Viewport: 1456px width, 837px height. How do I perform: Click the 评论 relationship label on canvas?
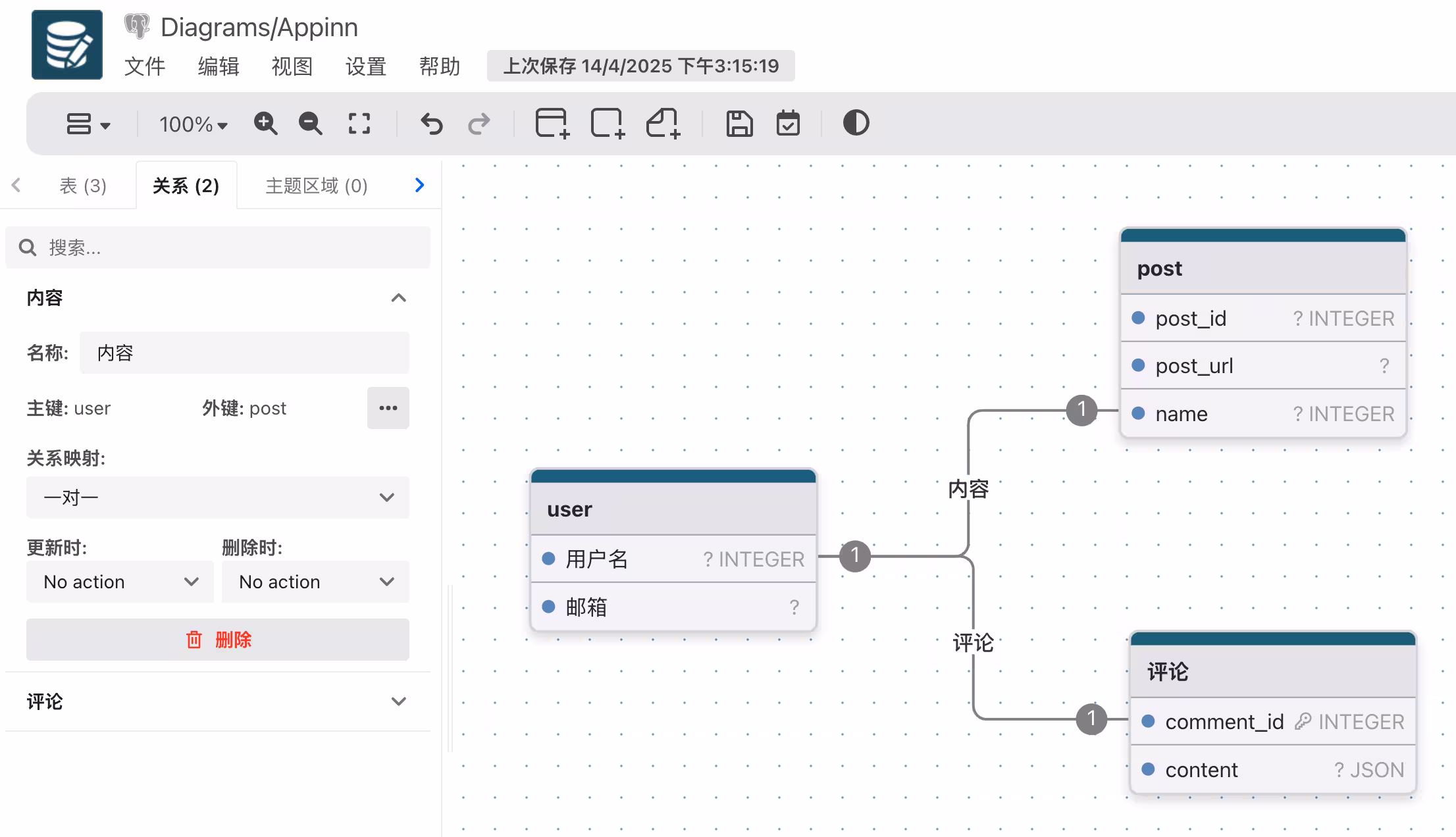click(x=974, y=643)
